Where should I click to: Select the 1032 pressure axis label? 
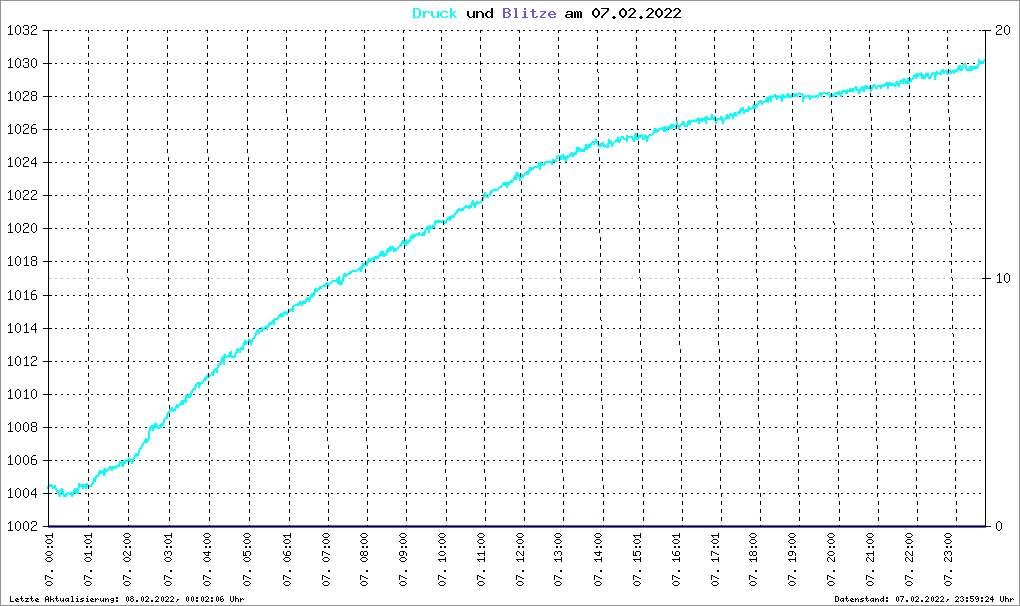(22, 31)
